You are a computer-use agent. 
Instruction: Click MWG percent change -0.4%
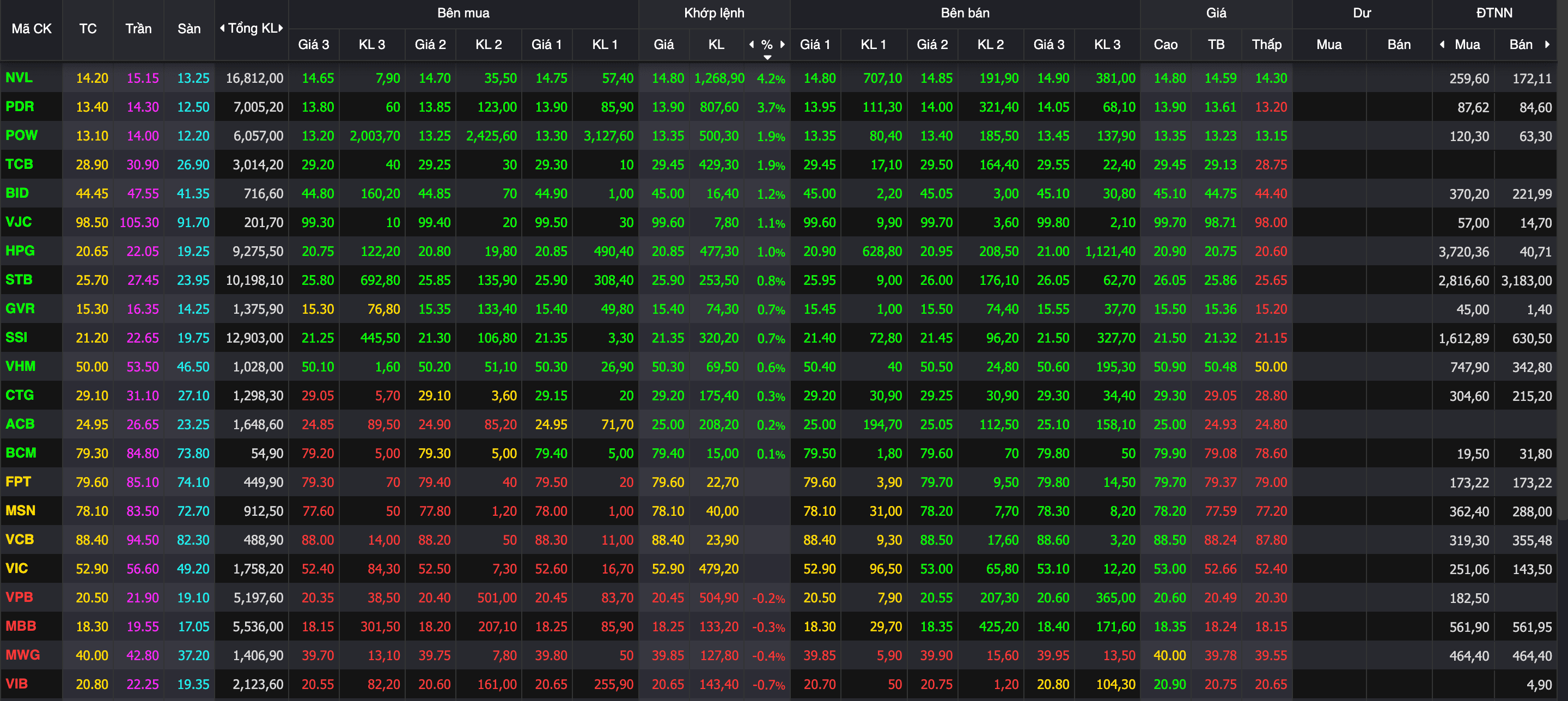point(768,656)
